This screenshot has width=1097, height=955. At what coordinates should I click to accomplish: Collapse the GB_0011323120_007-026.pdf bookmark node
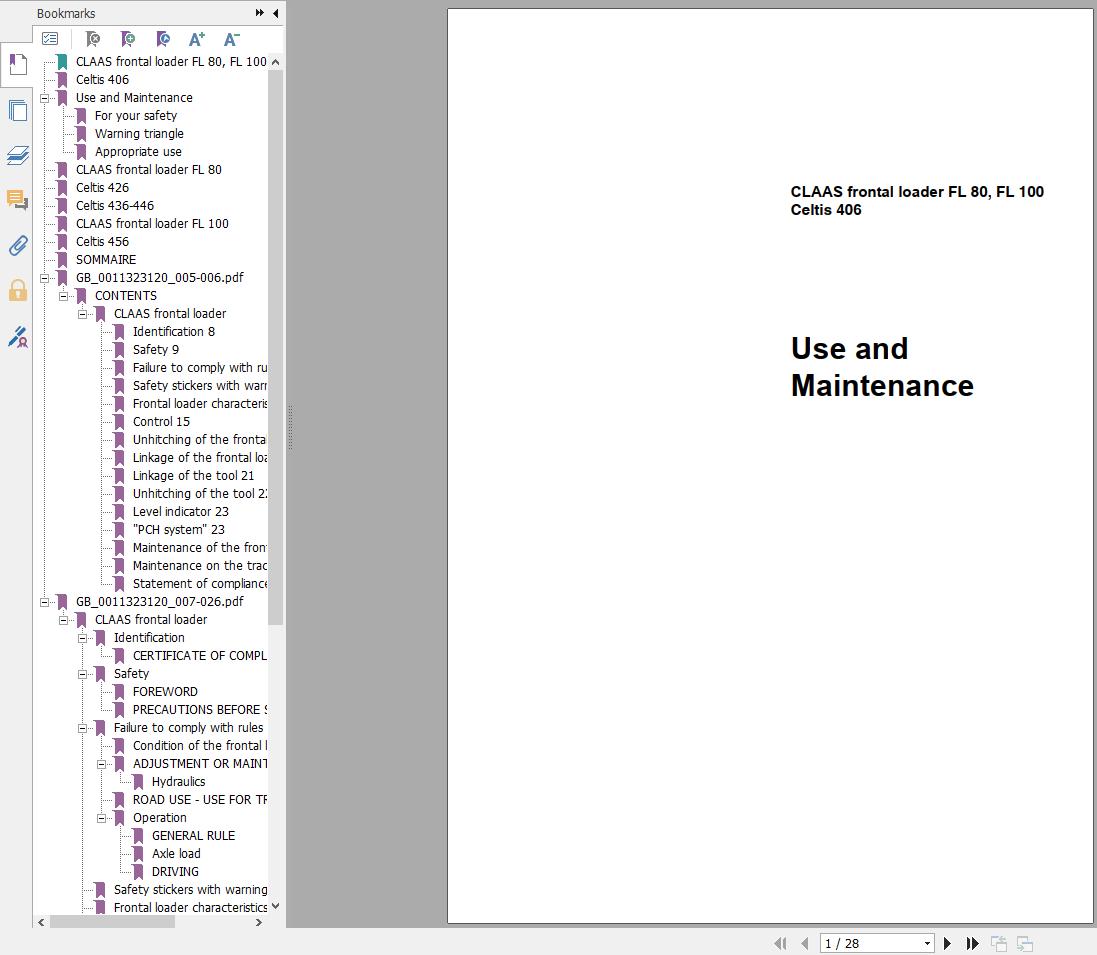(45, 602)
